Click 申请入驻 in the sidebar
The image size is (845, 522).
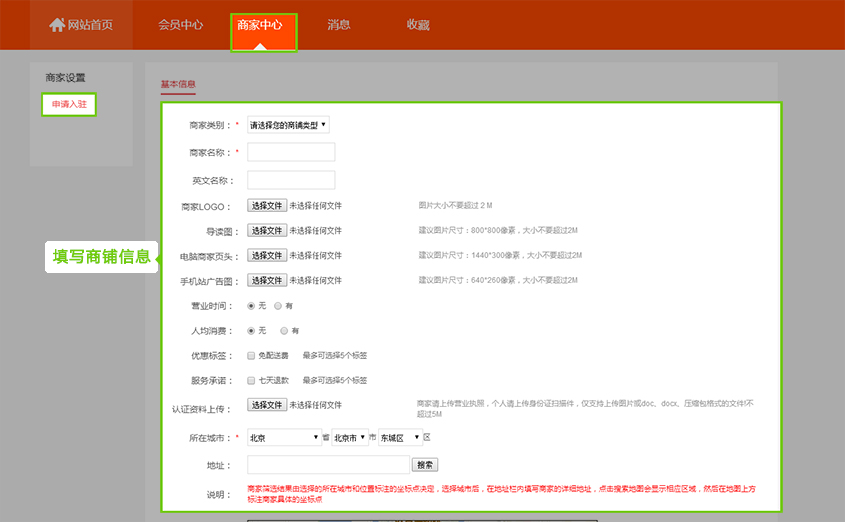[68, 105]
